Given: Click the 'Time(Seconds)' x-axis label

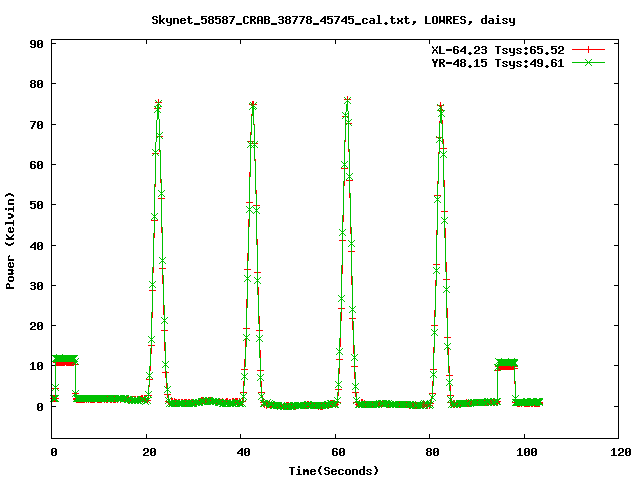Looking at the screenshot, I should point(333,471).
